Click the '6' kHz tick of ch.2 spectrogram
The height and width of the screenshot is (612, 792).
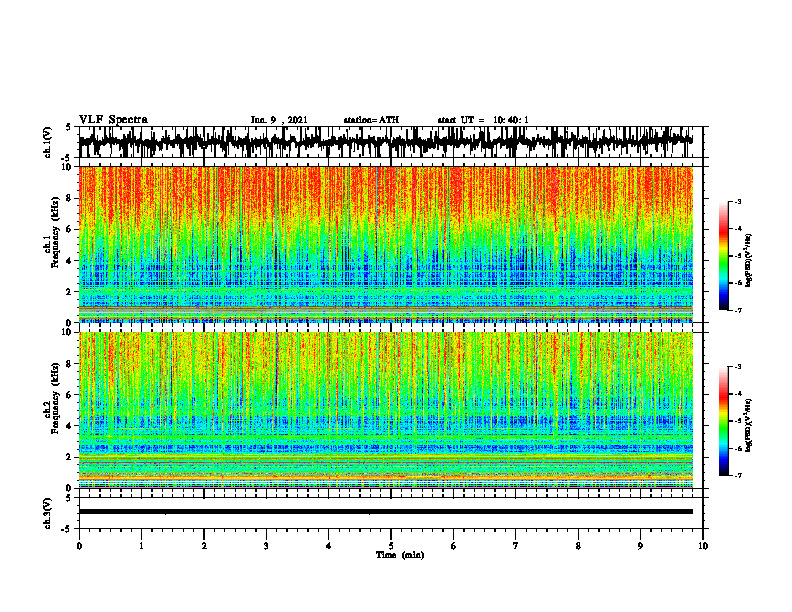[70, 395]
